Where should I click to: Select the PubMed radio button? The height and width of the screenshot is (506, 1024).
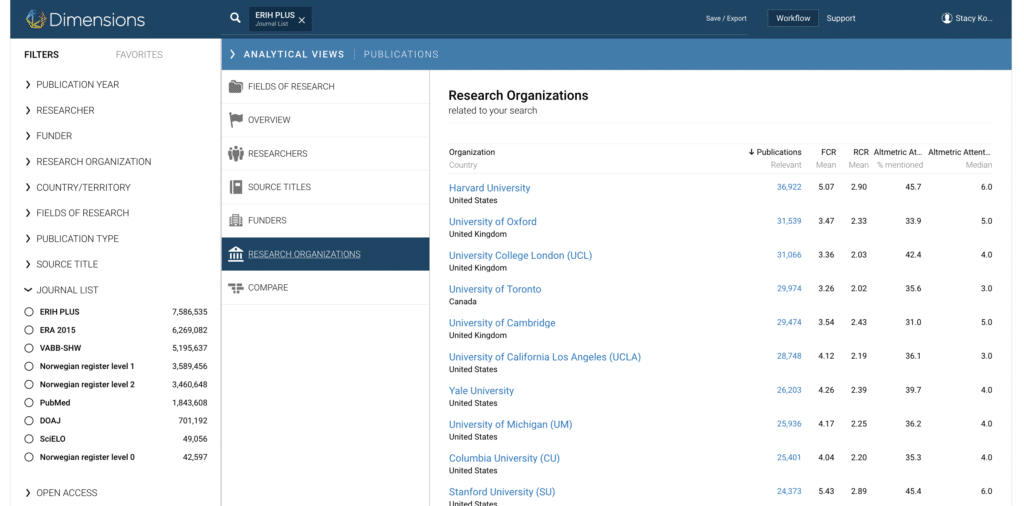(29, 402)
